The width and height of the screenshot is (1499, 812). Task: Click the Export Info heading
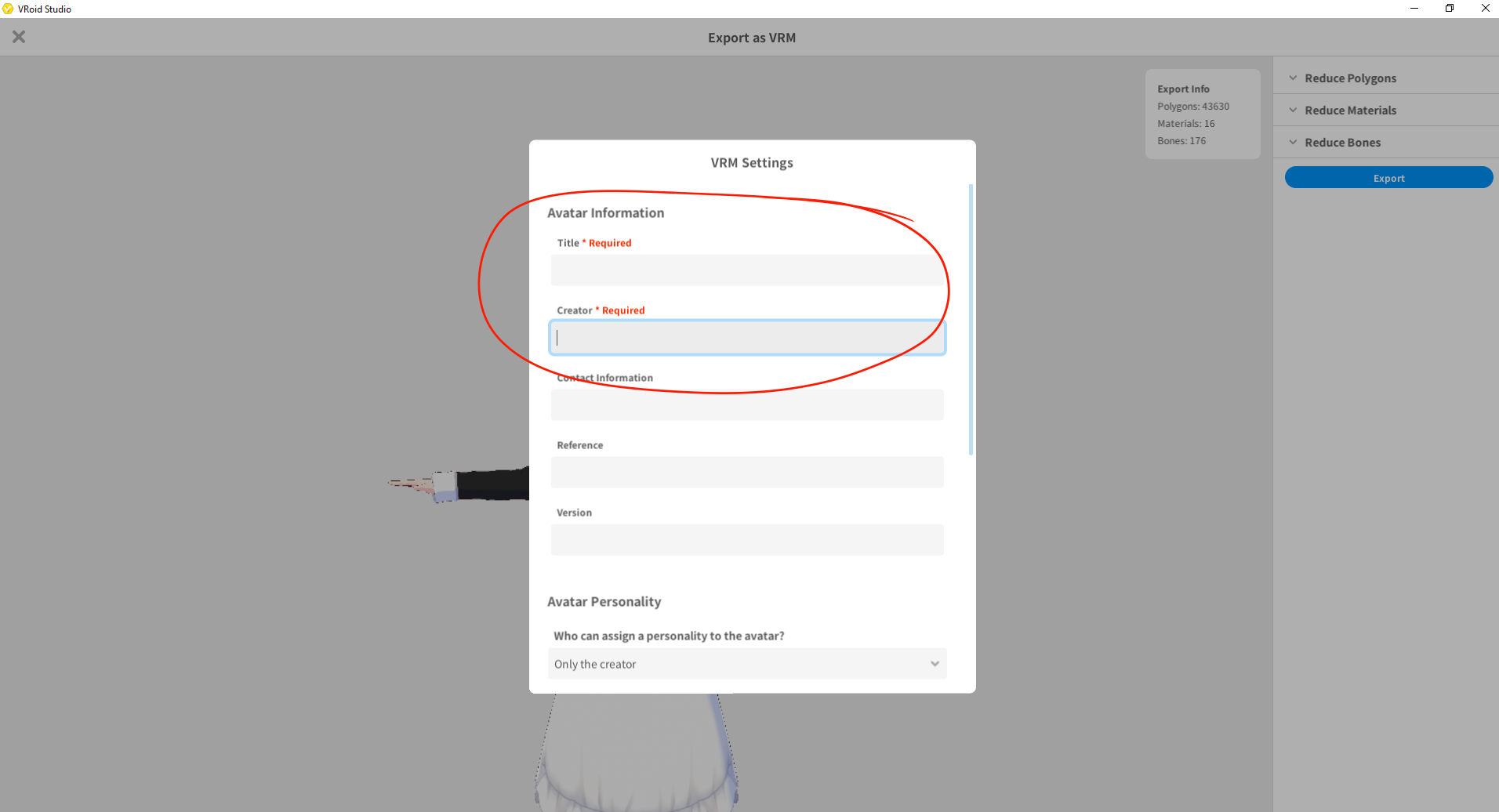(x=1183, y=89)
